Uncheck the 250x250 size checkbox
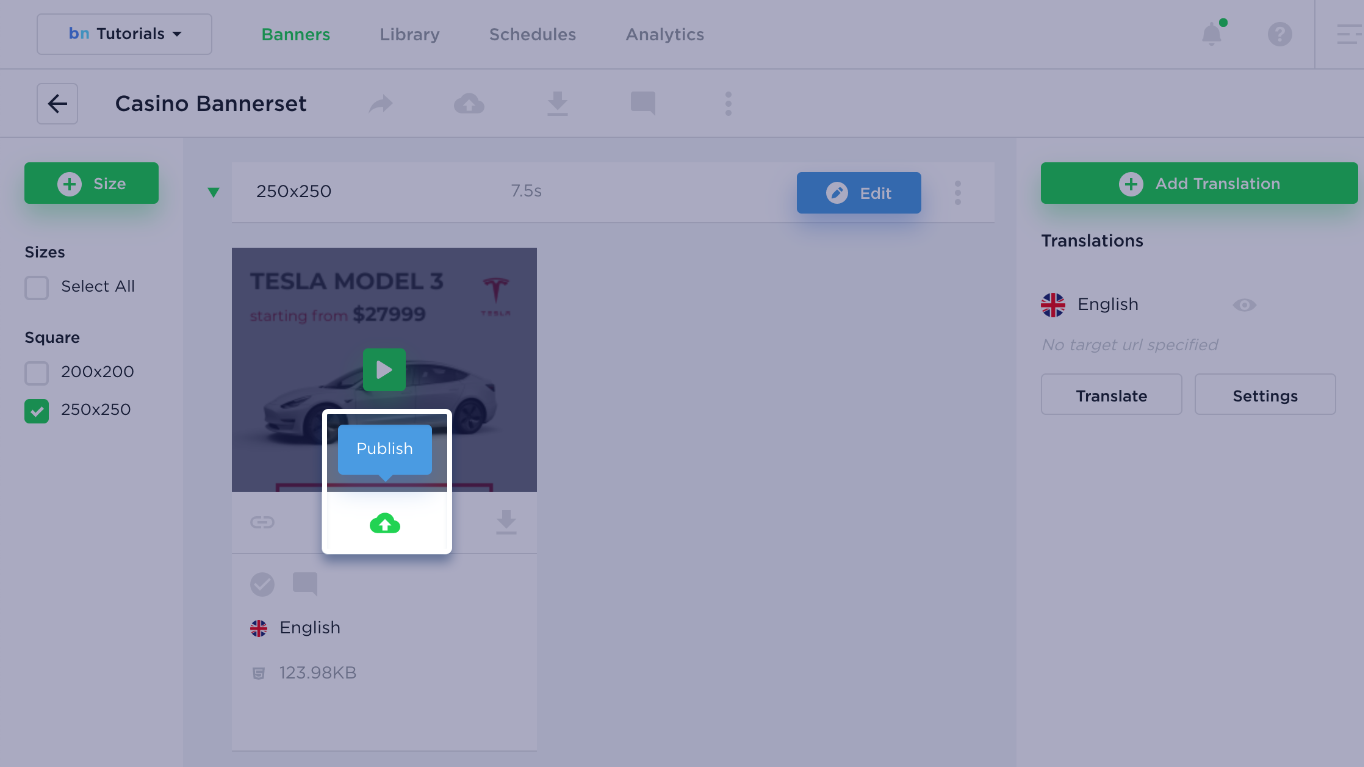 pyautogui.click(x=37, y=411)
